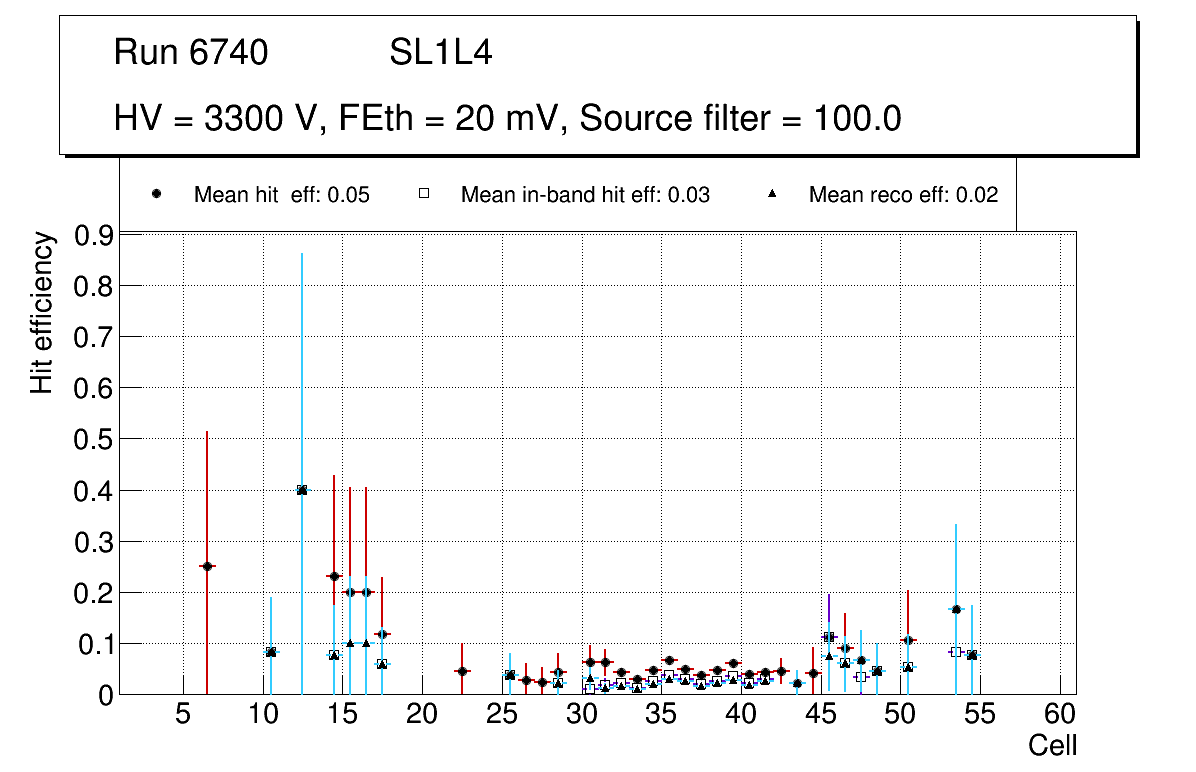The height and width of the screenshot is (772, 1196).
Task: Click the 'Hit efficiency' y-axis title
Action: click(41, 313)
